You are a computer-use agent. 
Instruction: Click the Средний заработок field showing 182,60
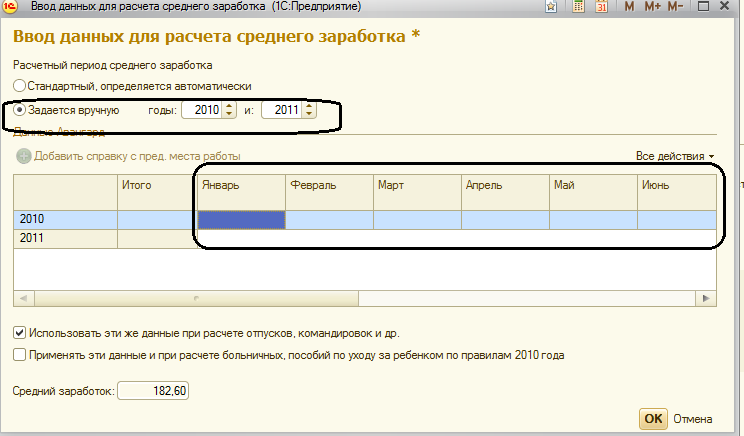pos(153,391)
